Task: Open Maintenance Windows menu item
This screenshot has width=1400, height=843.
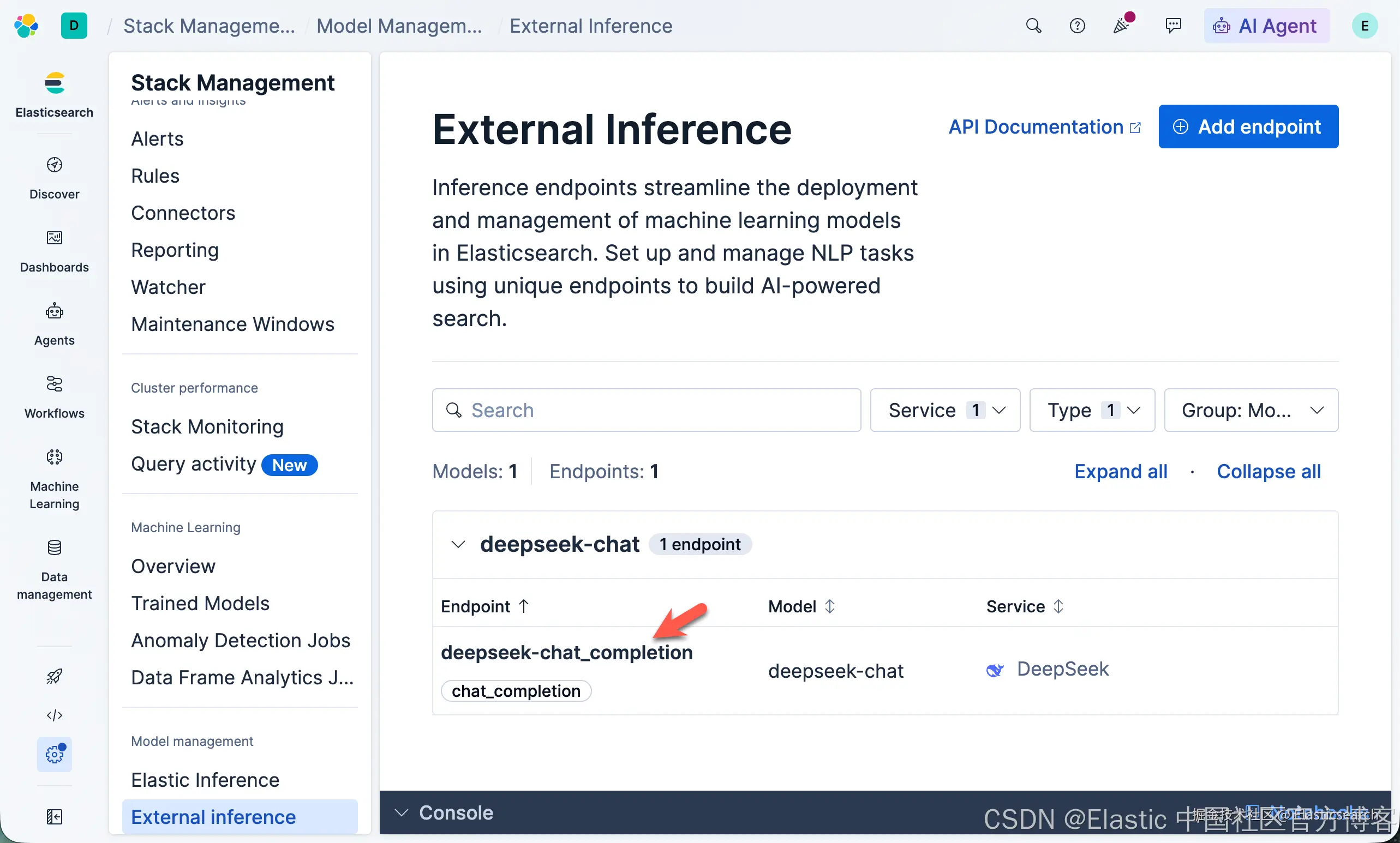Action: tap(233, 323)
